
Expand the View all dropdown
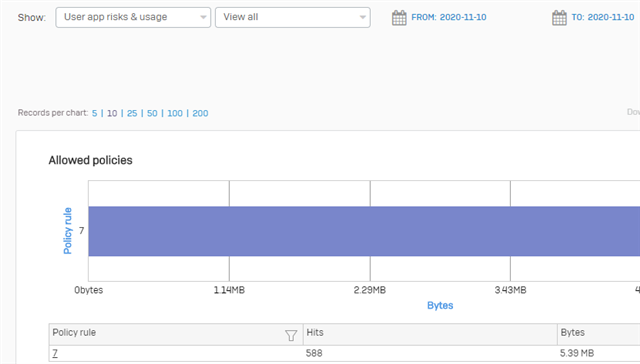click(x=293, y=17)
